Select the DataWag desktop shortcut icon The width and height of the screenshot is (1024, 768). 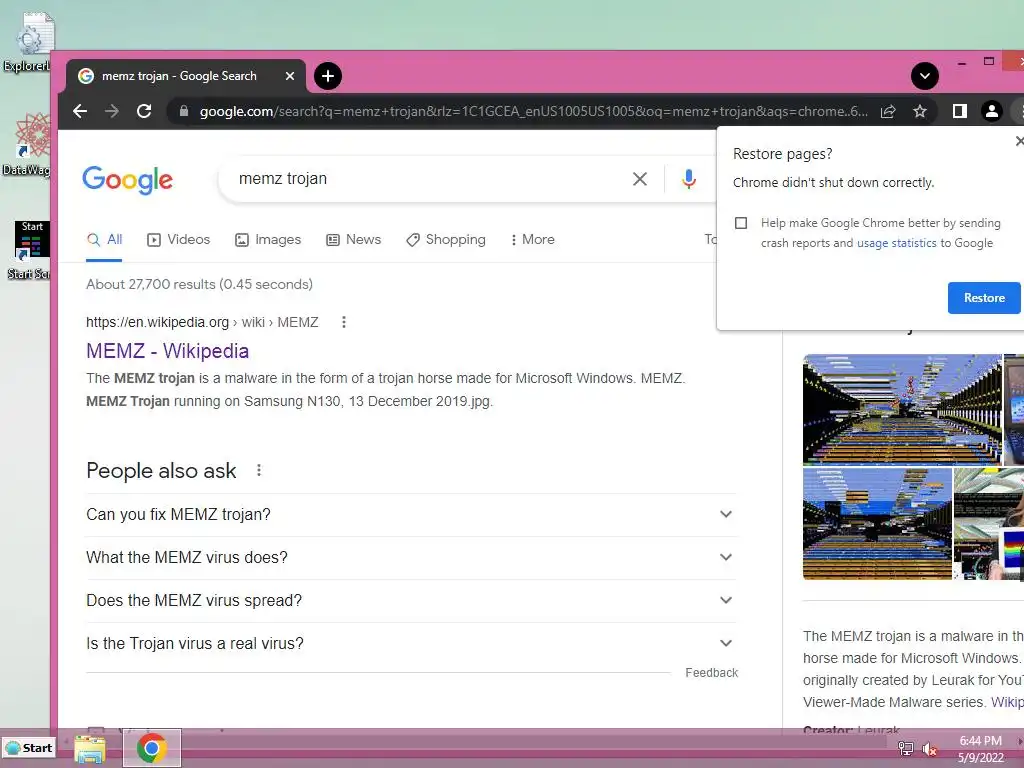point(27,145)
